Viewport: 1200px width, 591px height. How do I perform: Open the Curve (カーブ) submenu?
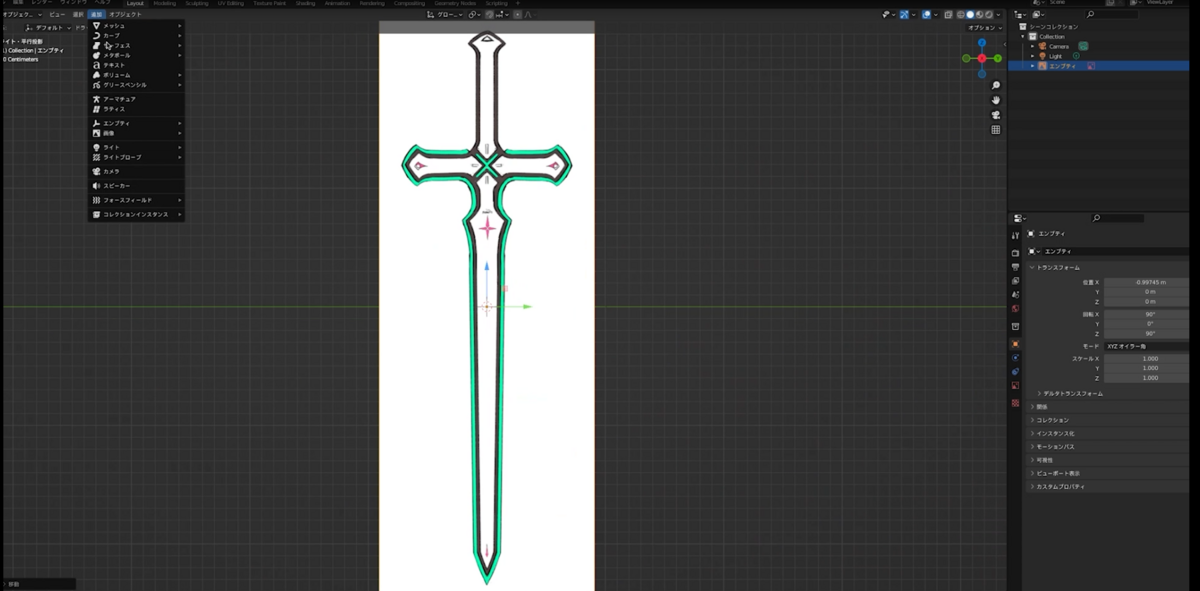click(136, 35)
